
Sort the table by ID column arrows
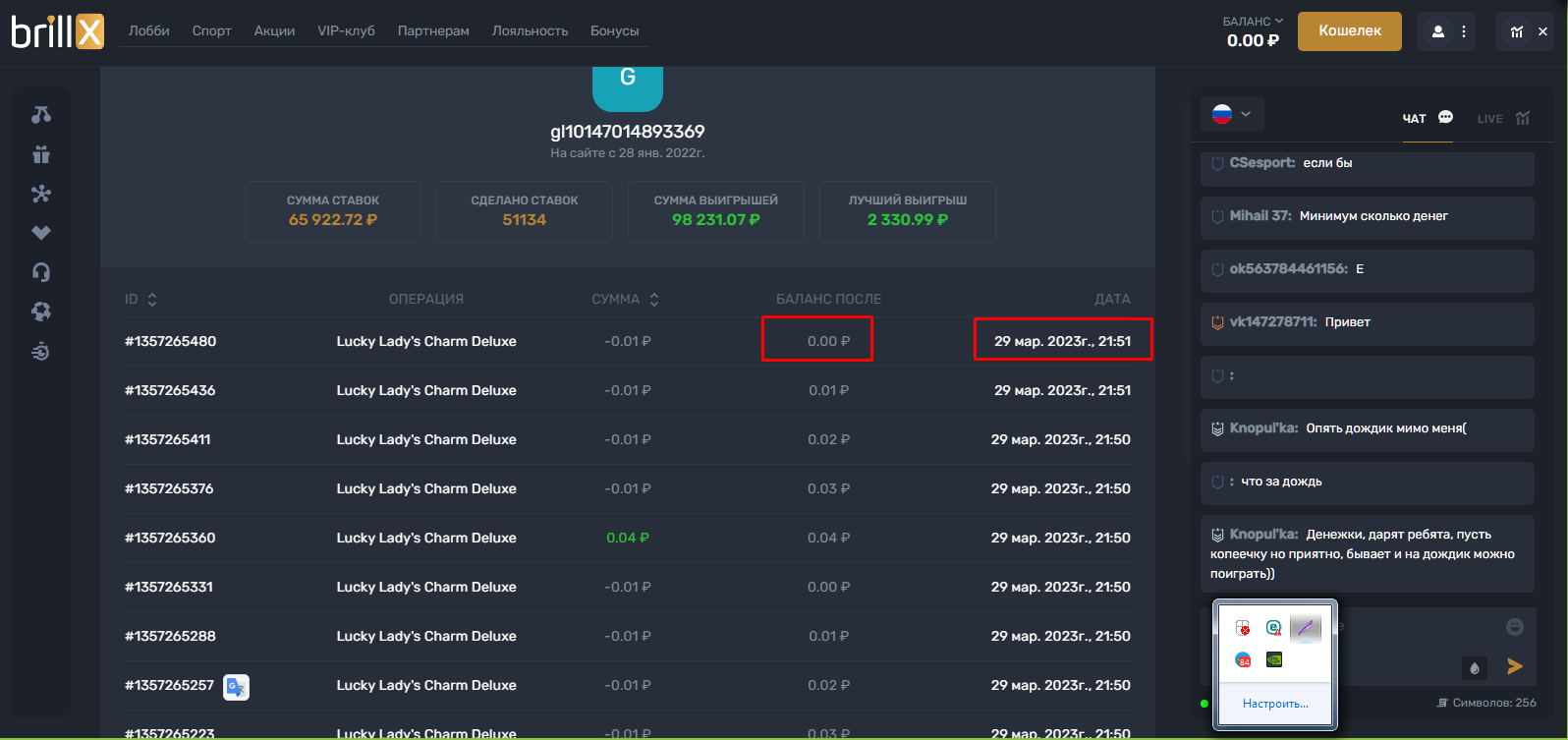click(x=152, y=299)
